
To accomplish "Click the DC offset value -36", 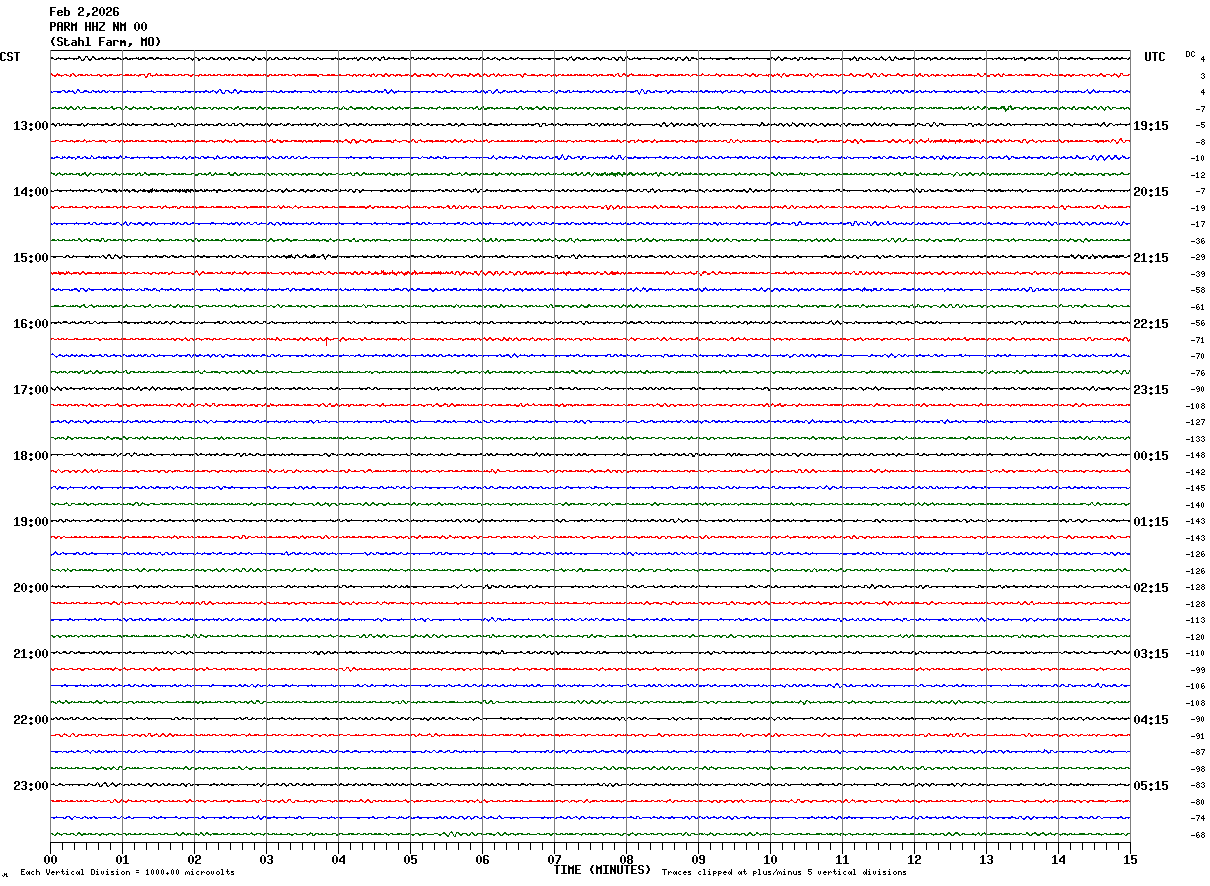I will pos(1197,241).
